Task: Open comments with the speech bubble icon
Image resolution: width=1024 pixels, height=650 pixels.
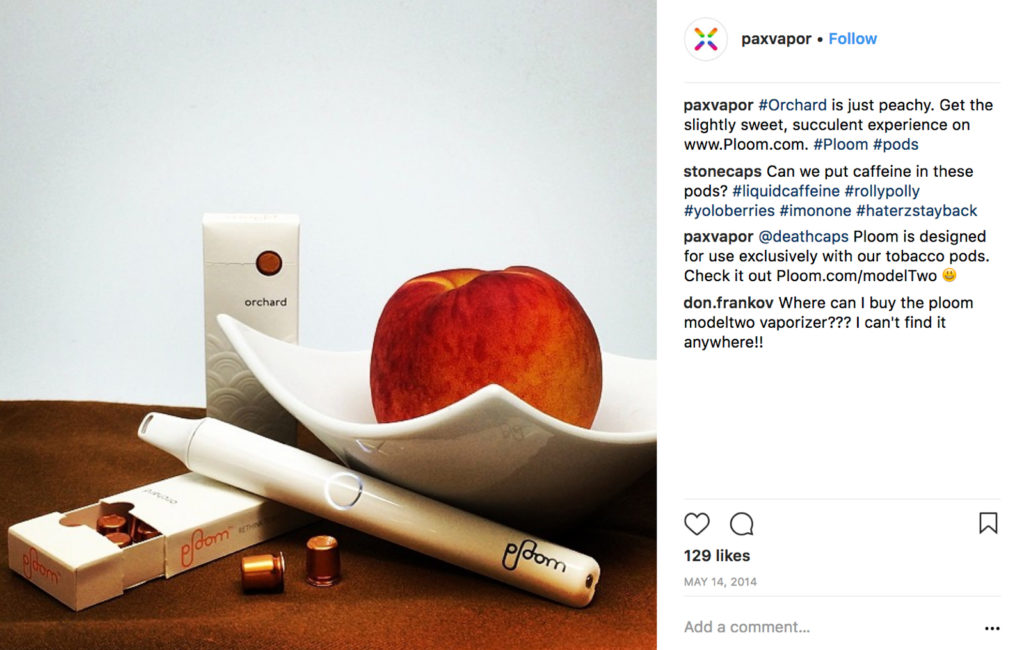Action: pos(741,524)
